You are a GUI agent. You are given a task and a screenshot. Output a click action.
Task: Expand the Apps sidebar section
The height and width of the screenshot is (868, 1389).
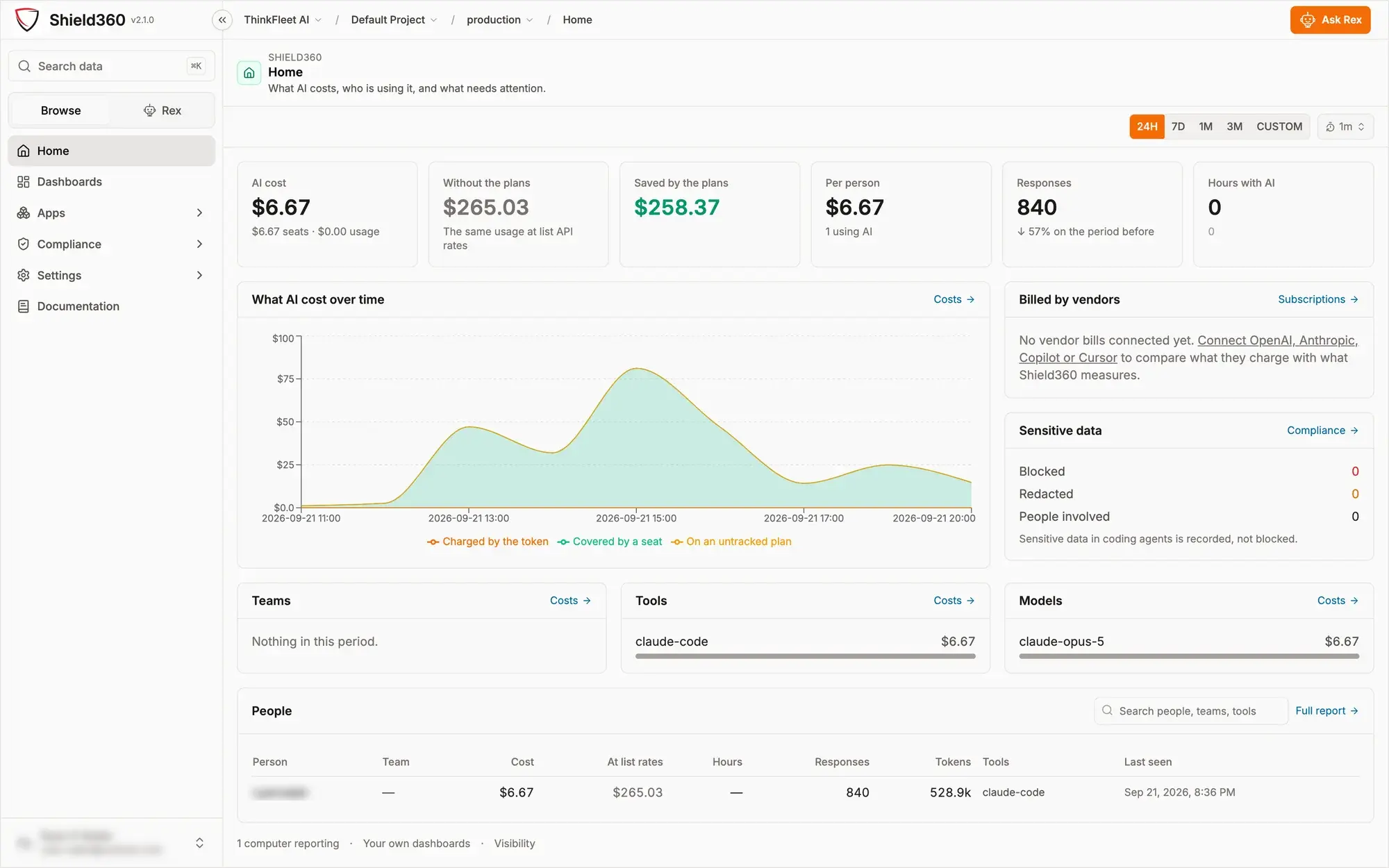coord(199,212)
